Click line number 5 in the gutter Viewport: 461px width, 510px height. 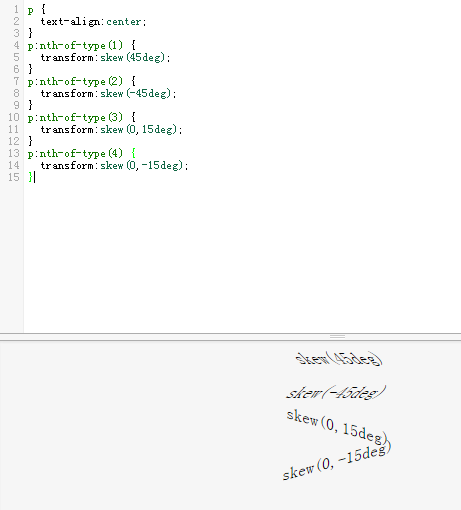[x=16, y=57]
